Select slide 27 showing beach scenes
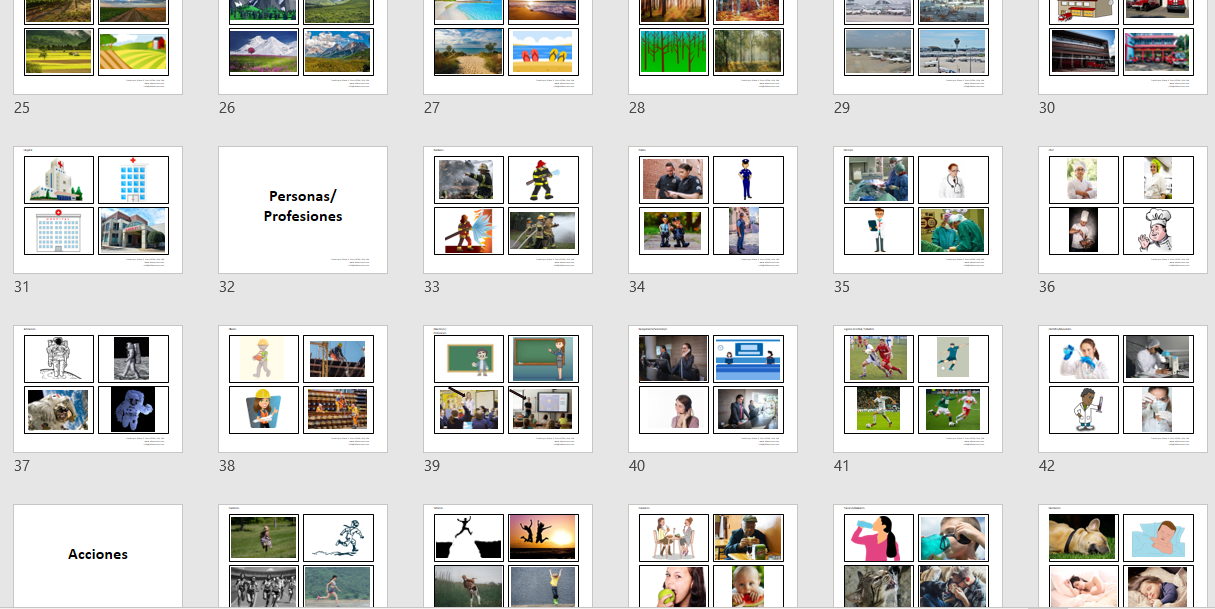Screen dimensions: 1215x609 [508, 45]
